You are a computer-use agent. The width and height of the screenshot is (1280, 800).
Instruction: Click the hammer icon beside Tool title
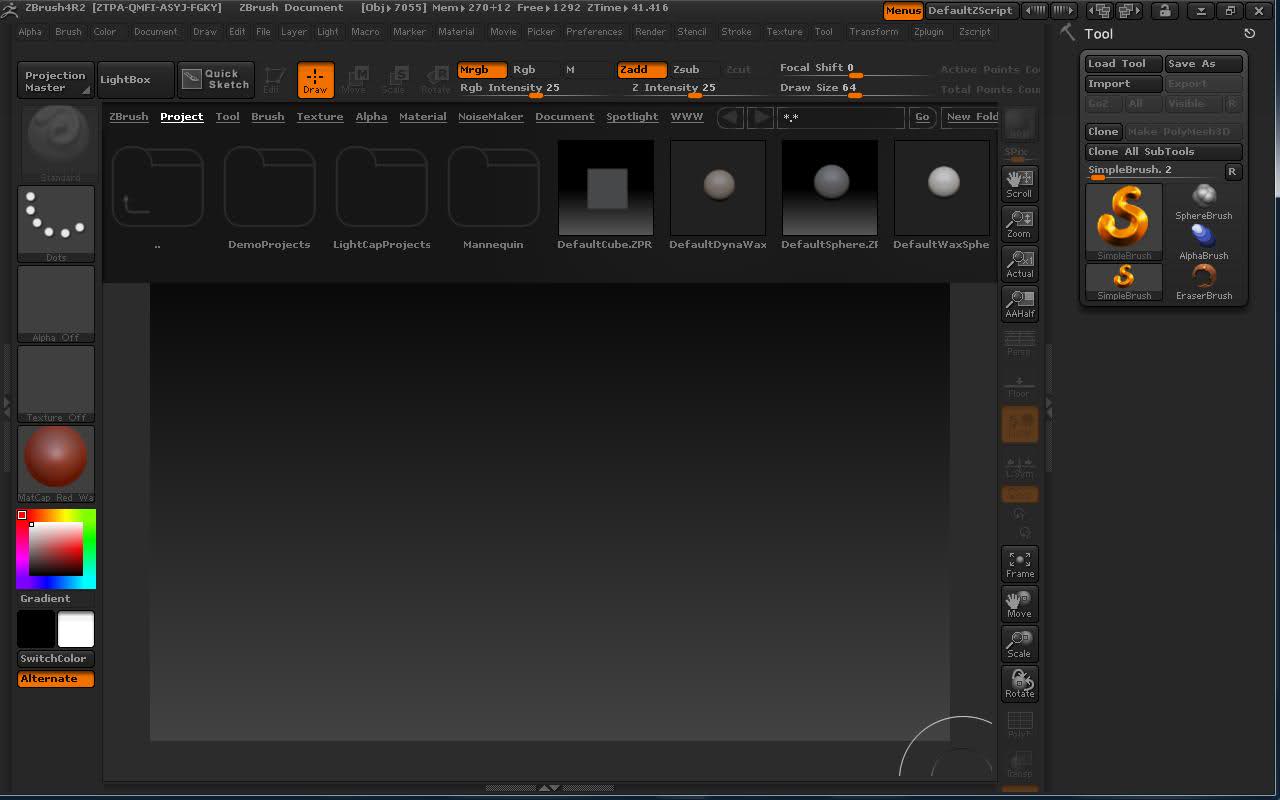click(x=1068, y=33)
